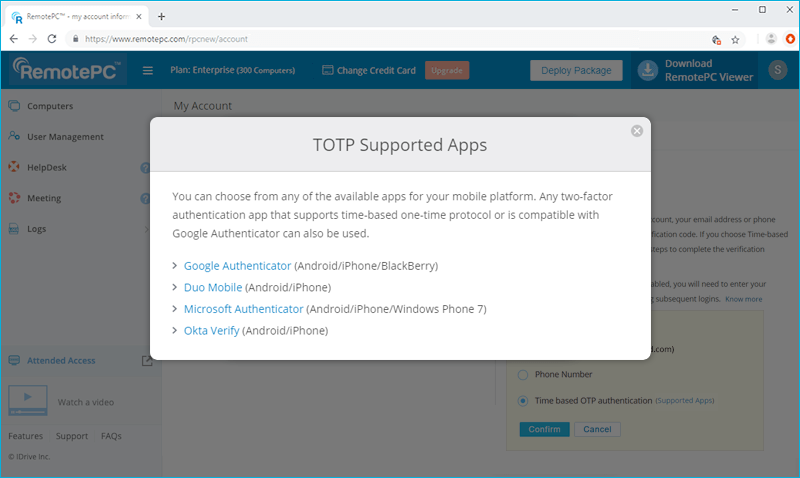Open Meeting in the sidebar
This screenshot has width=800, height=478.
click(x=44, y=198)
